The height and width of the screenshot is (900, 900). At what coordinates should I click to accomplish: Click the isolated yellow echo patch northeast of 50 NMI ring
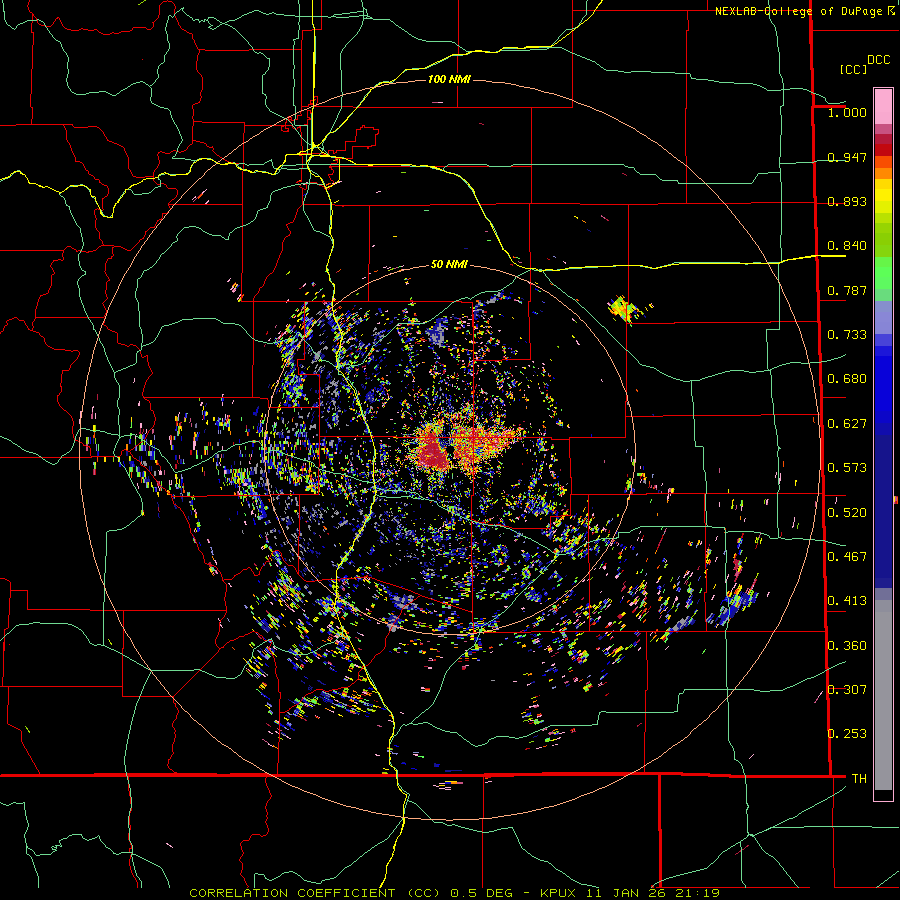click(621, 308)
